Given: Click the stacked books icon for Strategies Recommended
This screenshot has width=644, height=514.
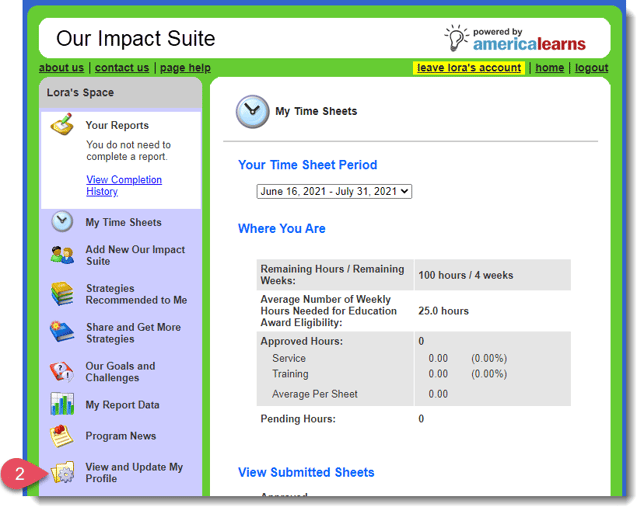Looking at the screenshot, I should pyautogui.click(x=62, y=294).
